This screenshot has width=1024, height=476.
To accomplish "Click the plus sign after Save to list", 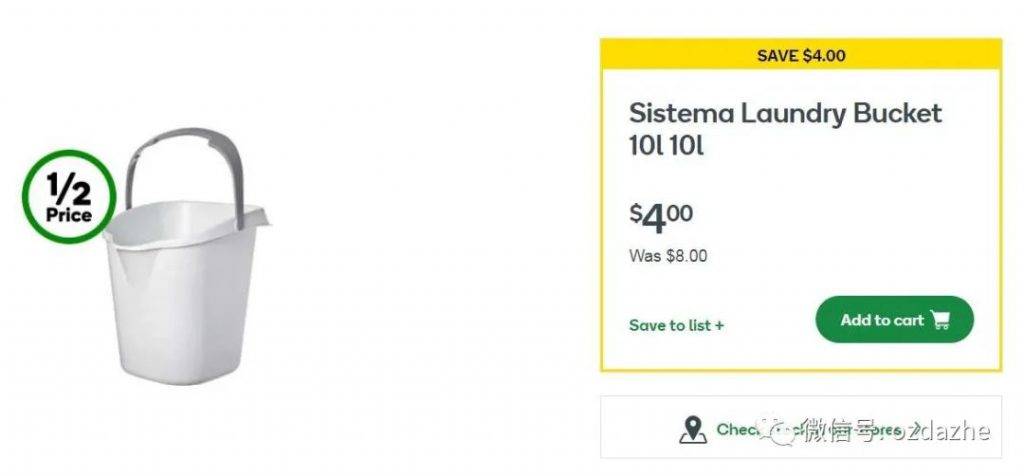I will point(719,325).
